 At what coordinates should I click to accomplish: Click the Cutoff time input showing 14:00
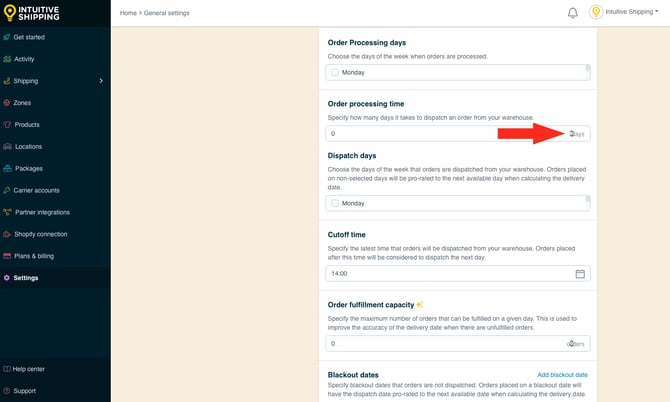pos(458,273)
